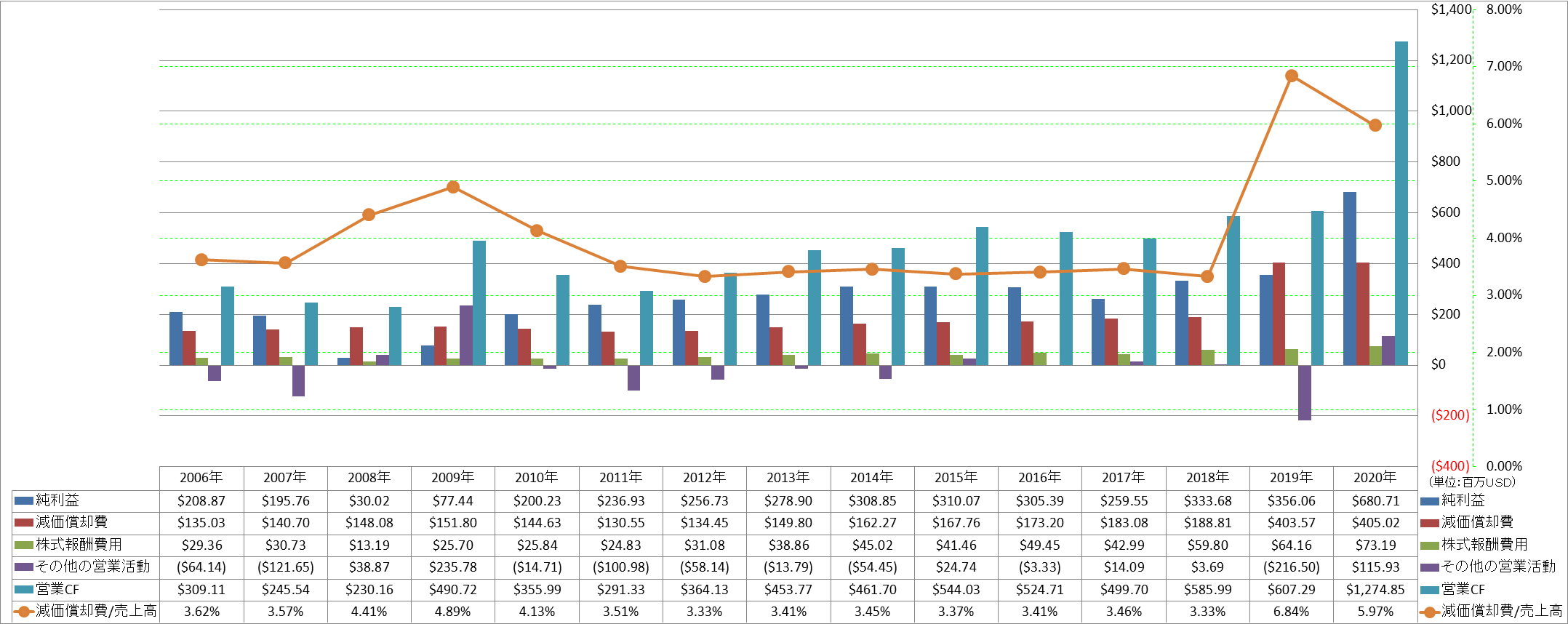Click the right-side 減価償却費/売上高 legend label
This screenshot has height=624, width=1568.
1502,612
